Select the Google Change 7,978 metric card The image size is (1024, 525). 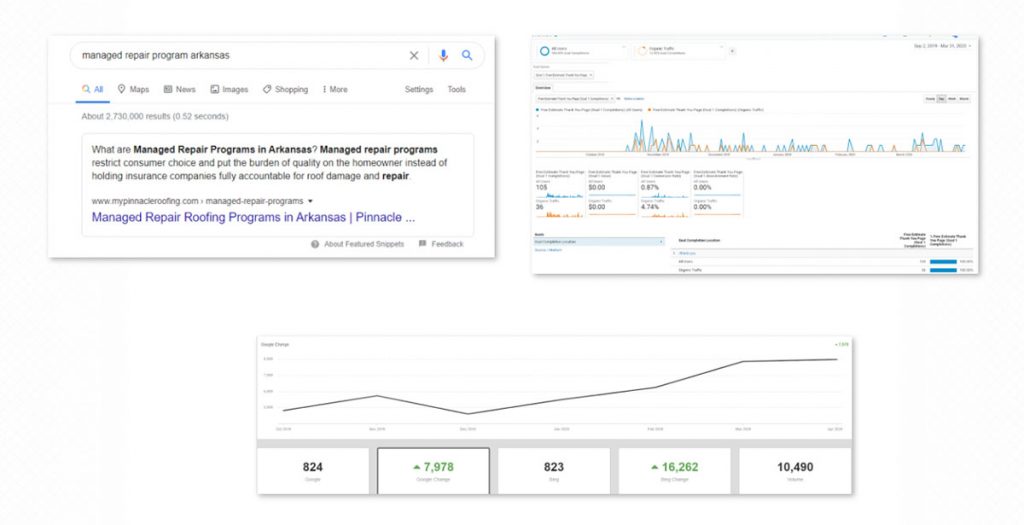pos(433,470)
